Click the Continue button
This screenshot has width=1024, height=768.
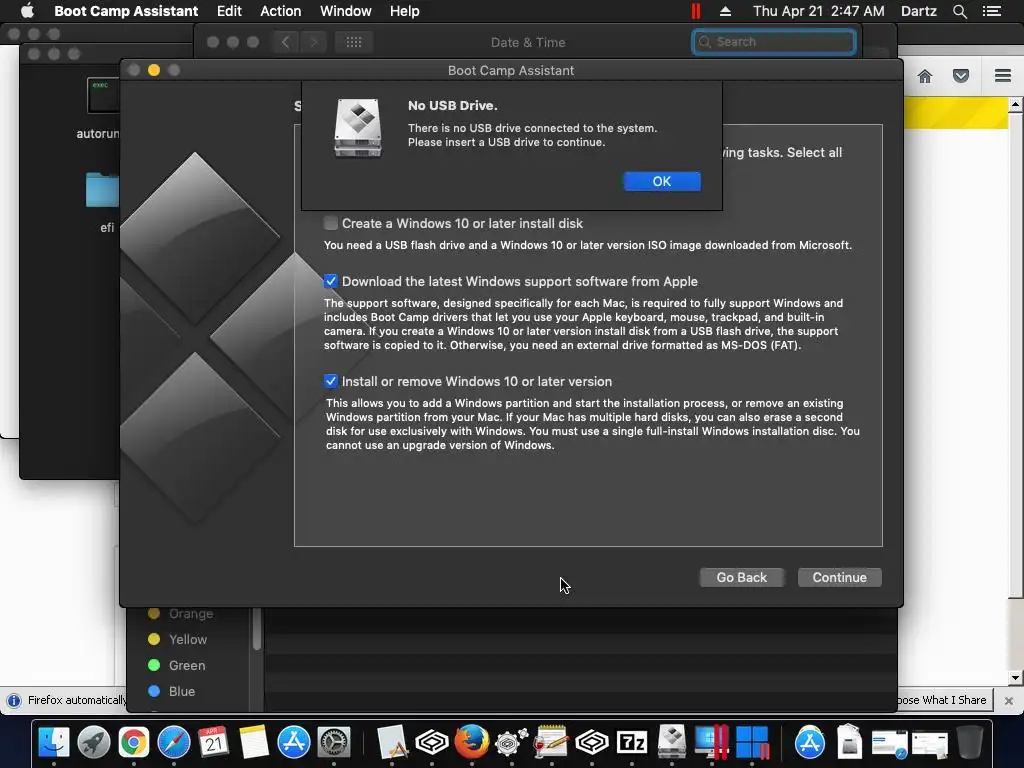[x=839, y=577]
